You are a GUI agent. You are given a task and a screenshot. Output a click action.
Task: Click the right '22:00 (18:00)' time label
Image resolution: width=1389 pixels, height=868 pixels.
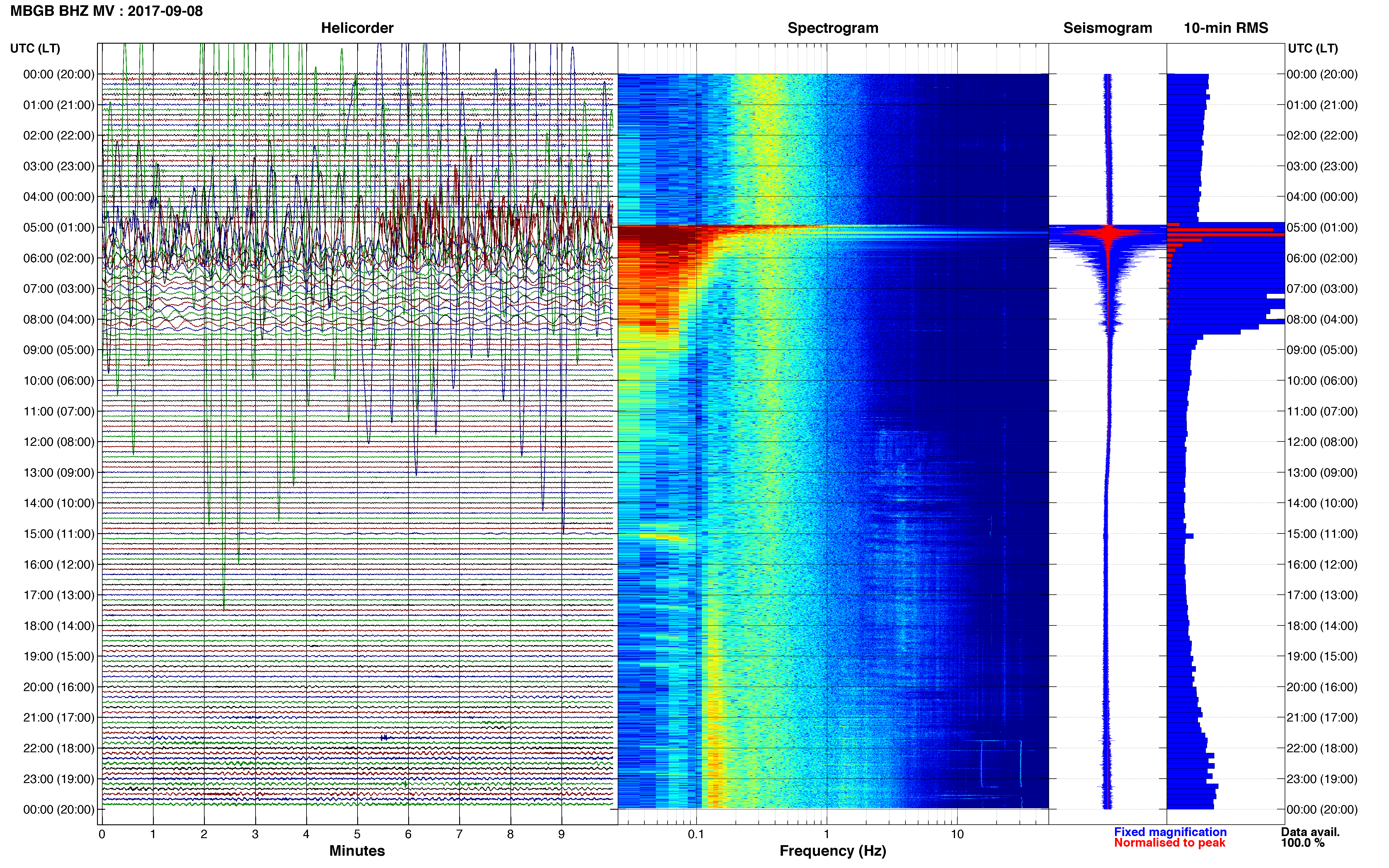1322,748
